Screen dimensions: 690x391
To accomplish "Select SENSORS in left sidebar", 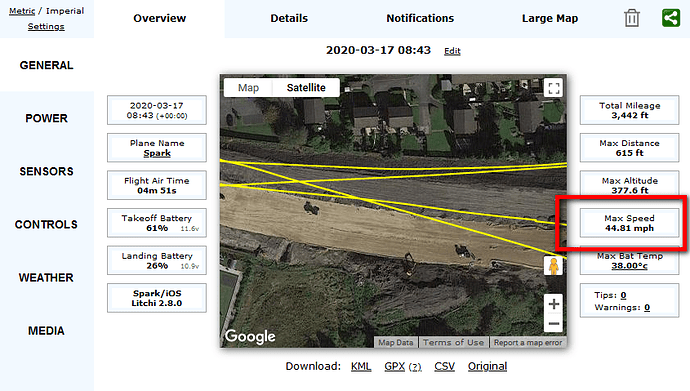I will click(46, 172).
